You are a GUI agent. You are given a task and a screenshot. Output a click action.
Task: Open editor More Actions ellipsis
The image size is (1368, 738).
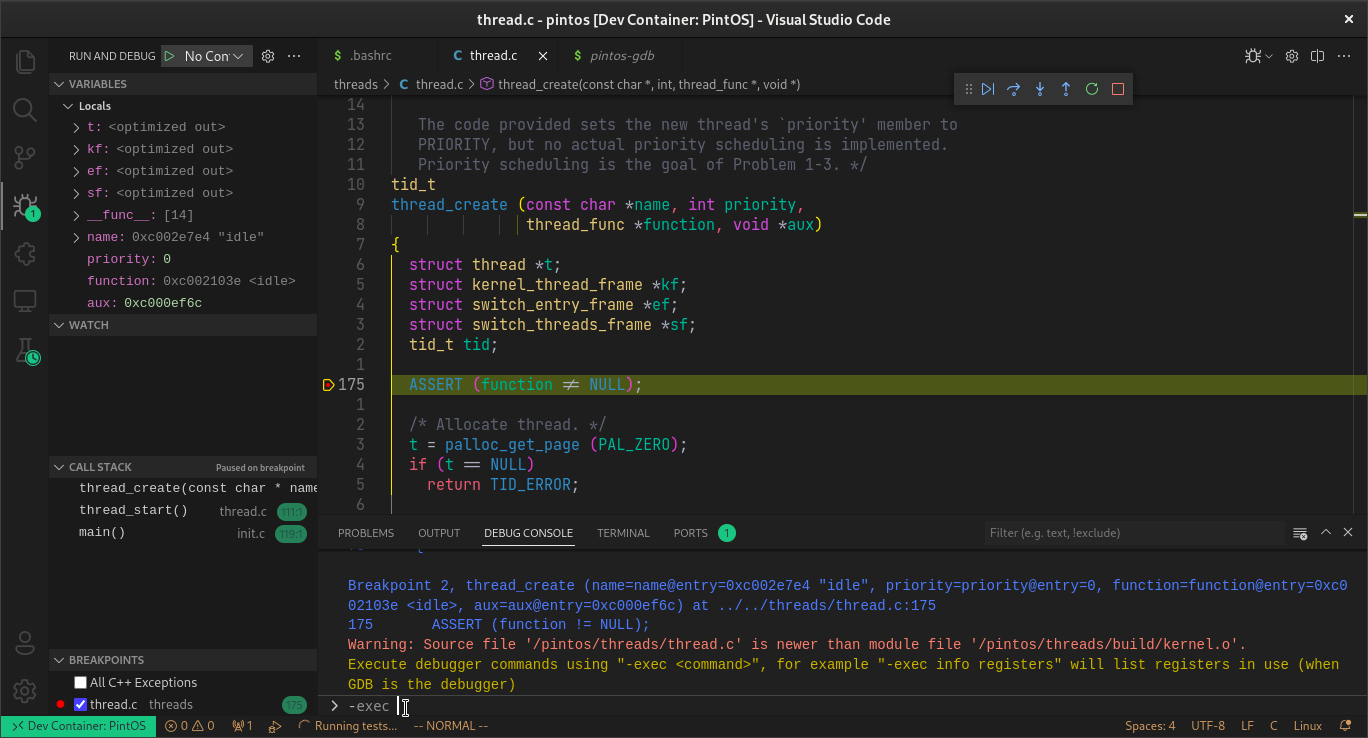pos(1344,56)
